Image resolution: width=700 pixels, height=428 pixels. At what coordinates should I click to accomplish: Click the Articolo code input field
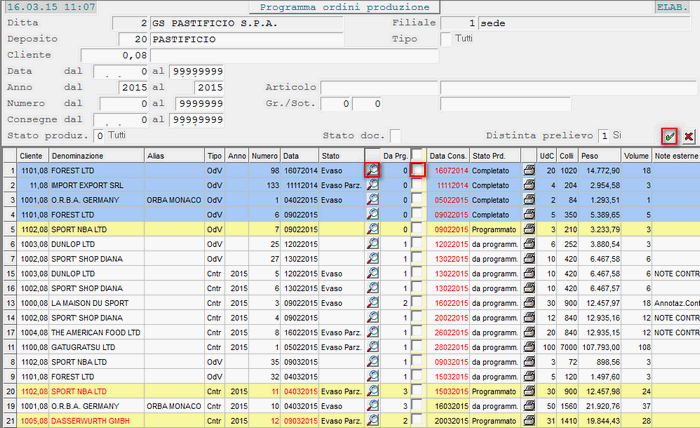coord(379,87)
